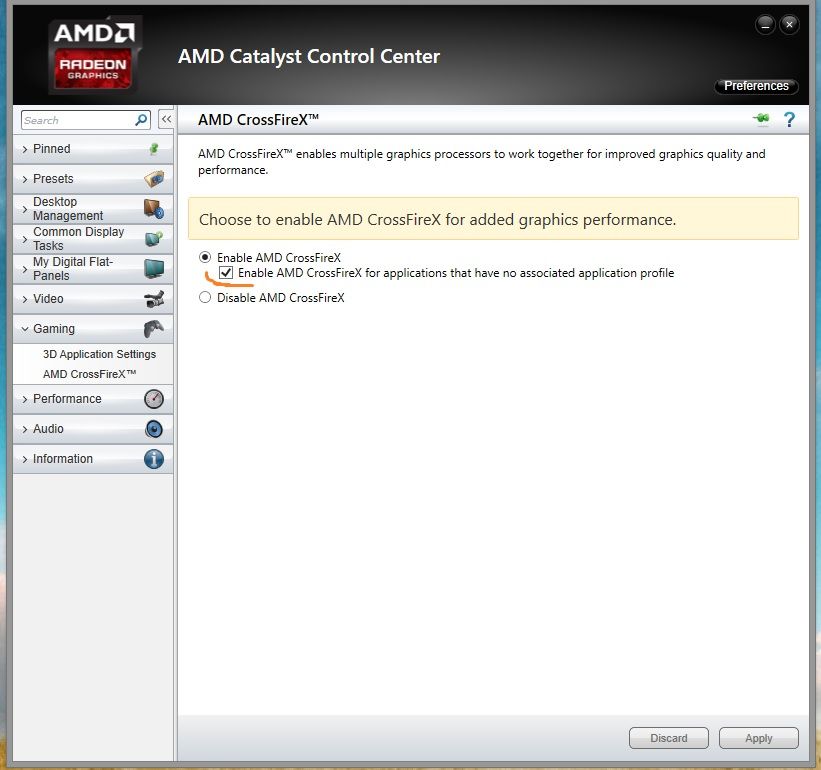
Task: Click the AMD Radeon Graphics logo
Action: (x=94, y=54)
